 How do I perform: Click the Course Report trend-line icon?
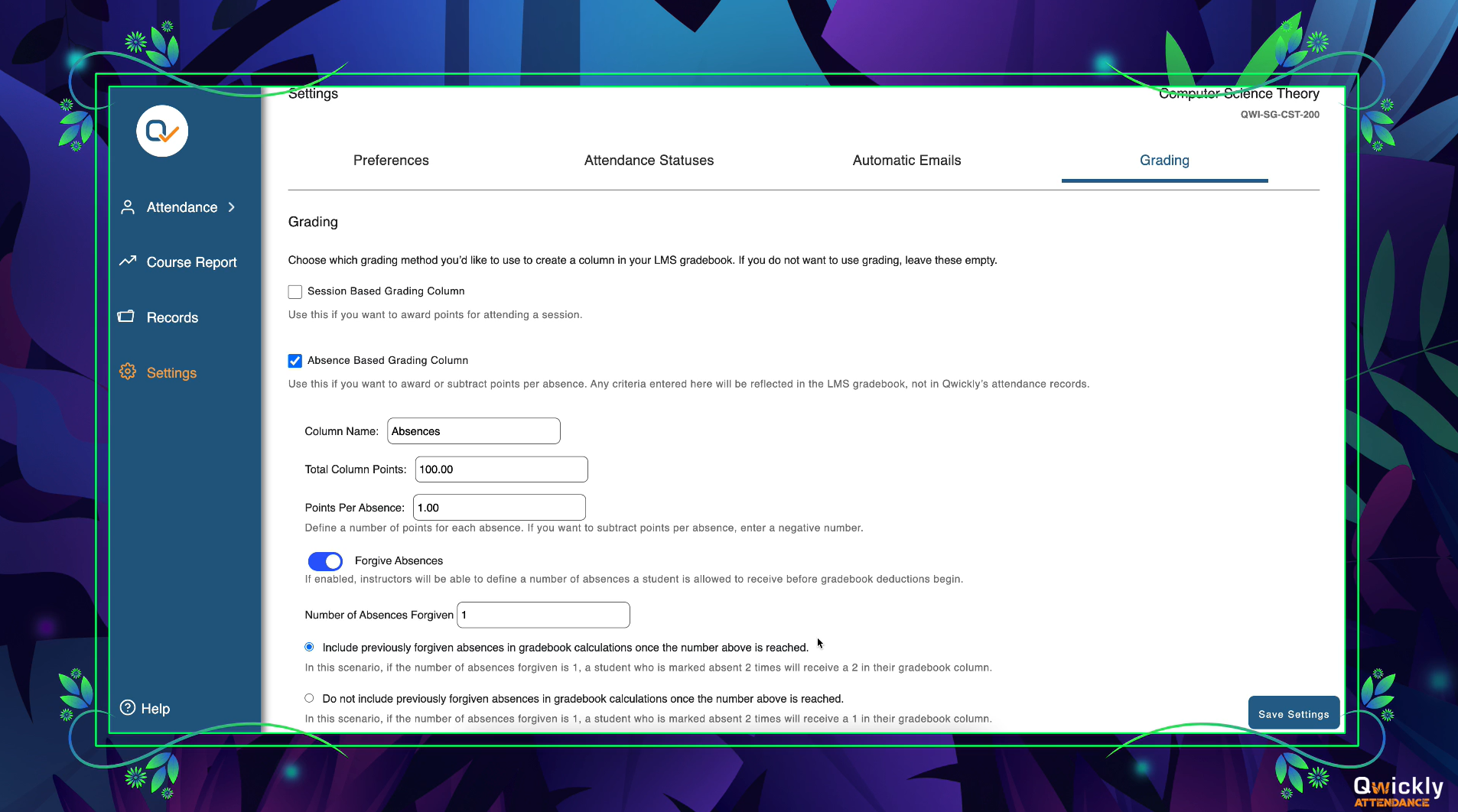[128, 261]
